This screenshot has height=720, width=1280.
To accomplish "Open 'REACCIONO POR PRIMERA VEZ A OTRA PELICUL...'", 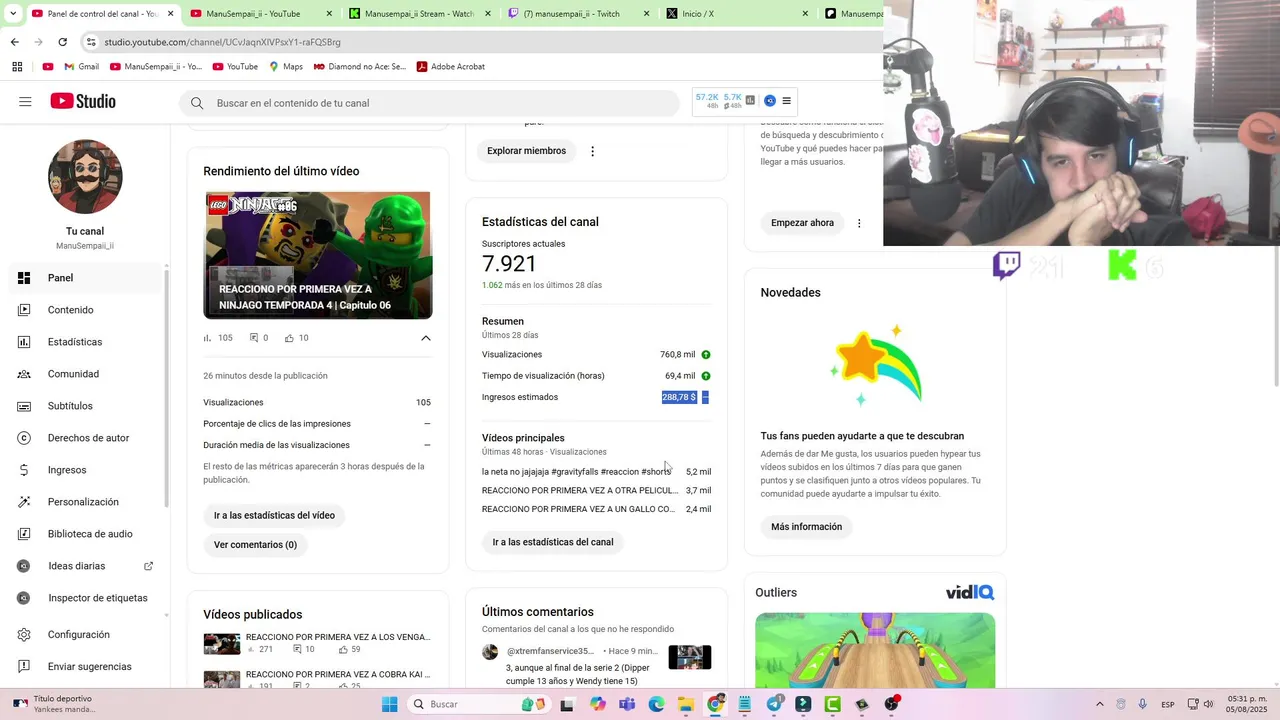I will [580, 491].
